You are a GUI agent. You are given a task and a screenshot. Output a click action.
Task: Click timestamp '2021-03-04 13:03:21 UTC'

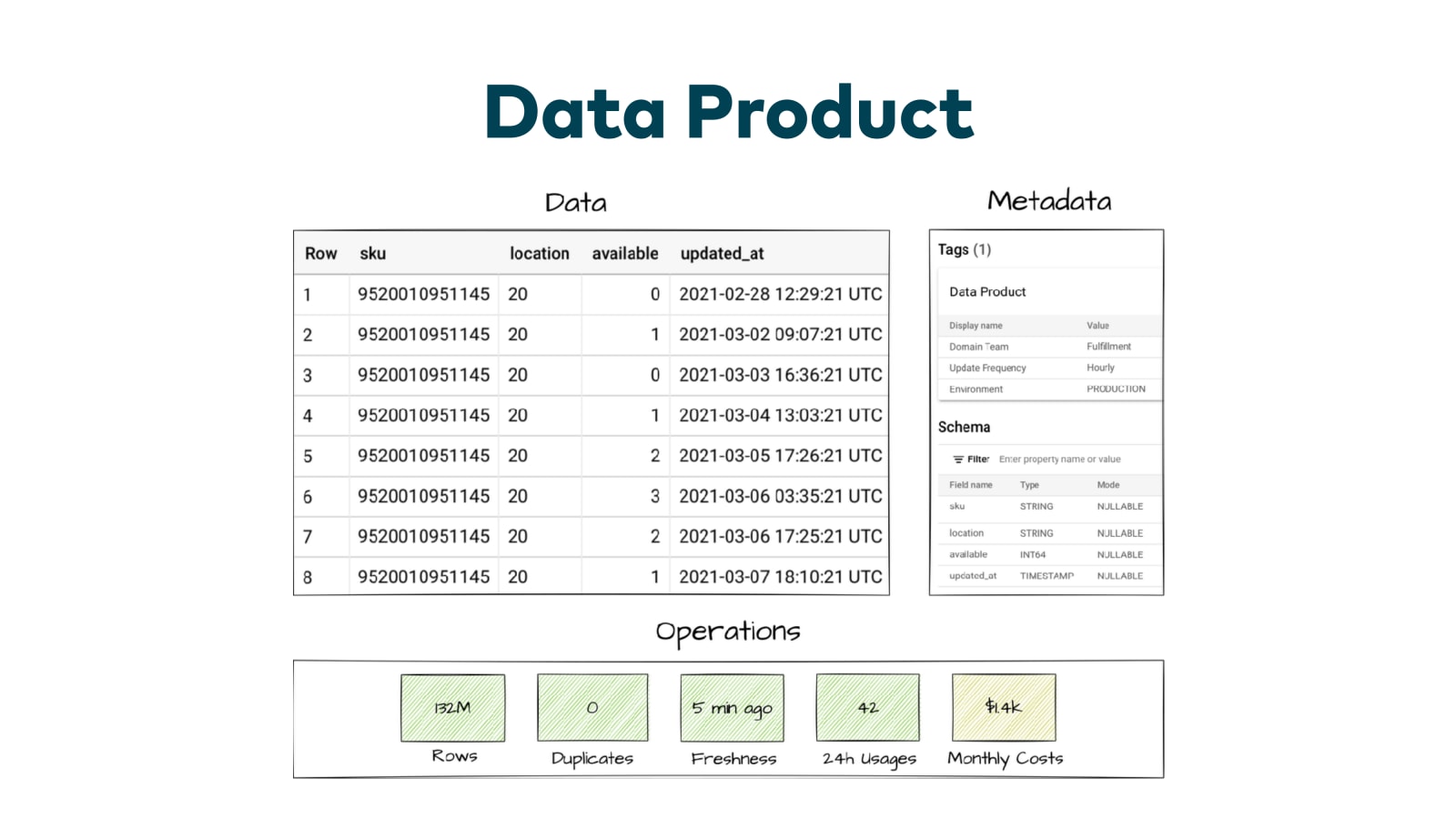781,416
